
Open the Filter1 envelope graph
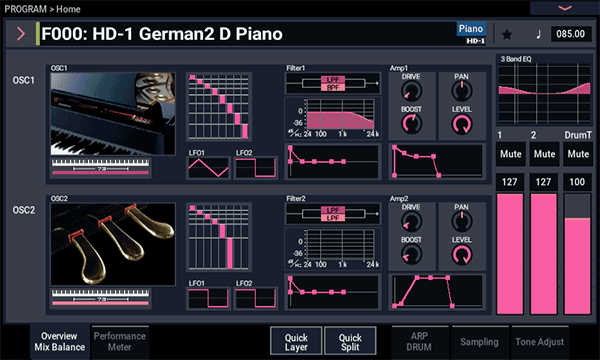pos(333,161)
